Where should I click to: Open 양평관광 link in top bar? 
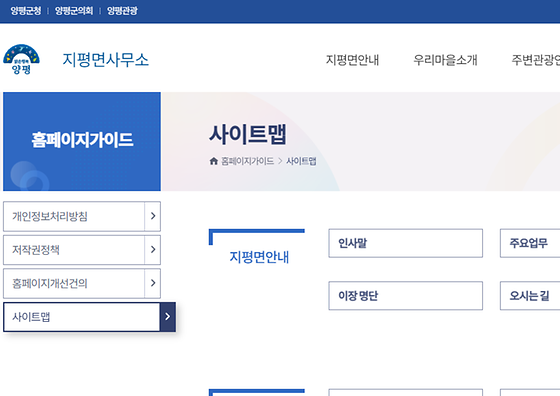[x=122, y=11]
